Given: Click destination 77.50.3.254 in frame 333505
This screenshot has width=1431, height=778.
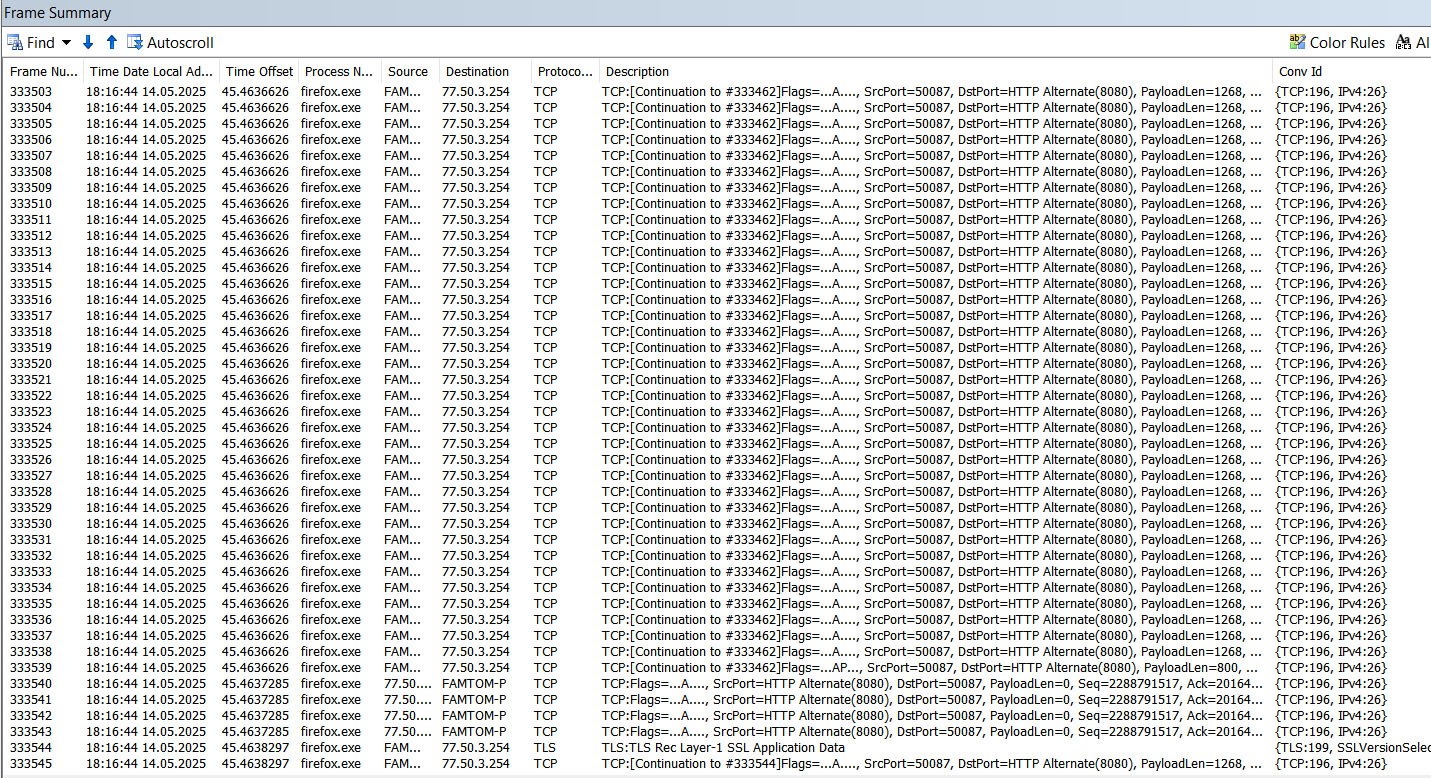Looking at the screenshot, I should point(475,124).
